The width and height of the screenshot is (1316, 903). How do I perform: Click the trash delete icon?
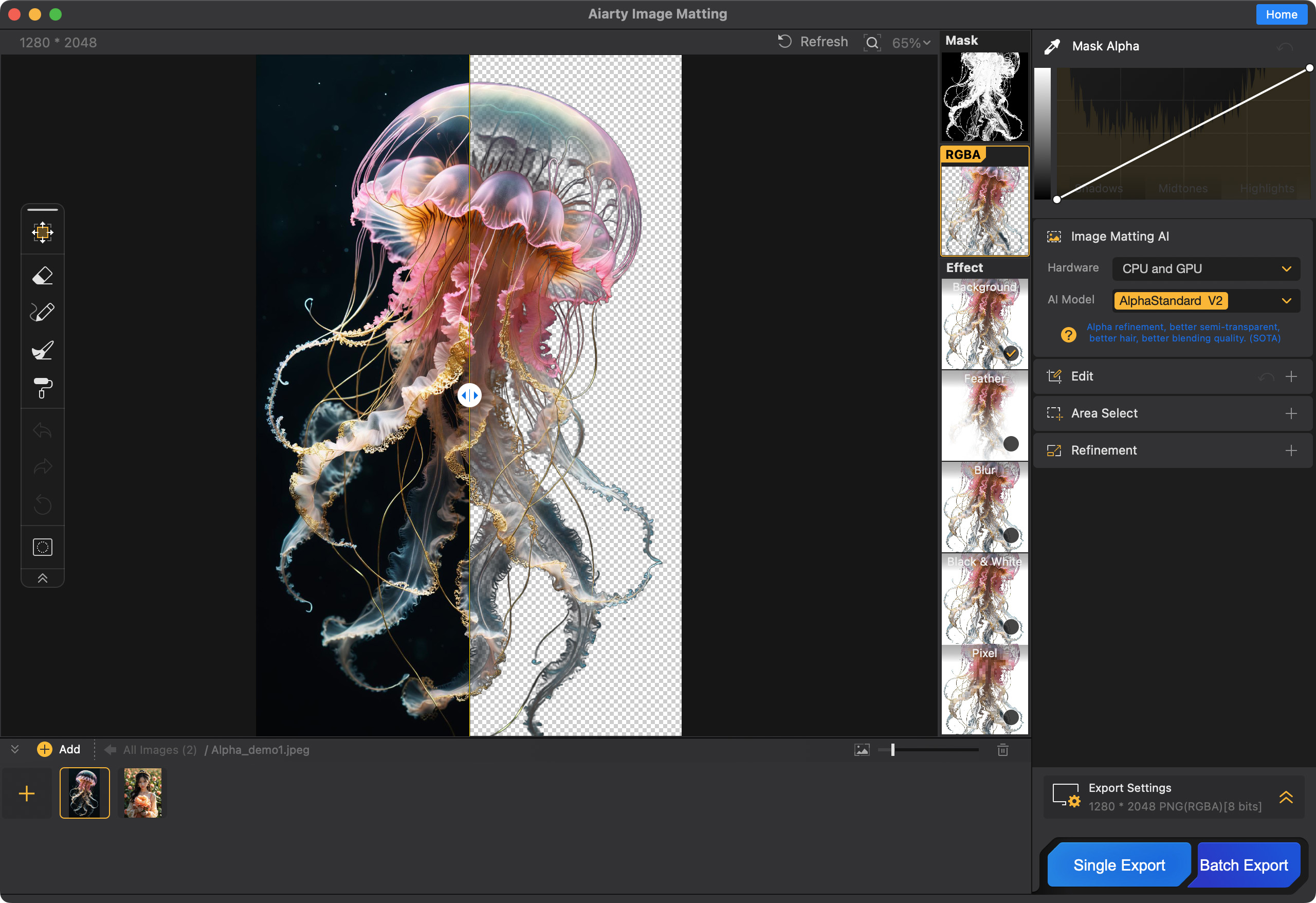click(x=1002, y=749)
